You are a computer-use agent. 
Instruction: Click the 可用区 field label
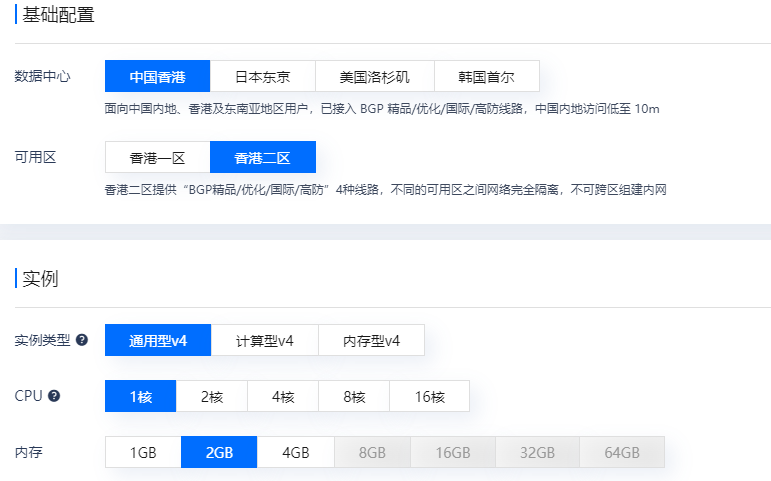(35, 157)
